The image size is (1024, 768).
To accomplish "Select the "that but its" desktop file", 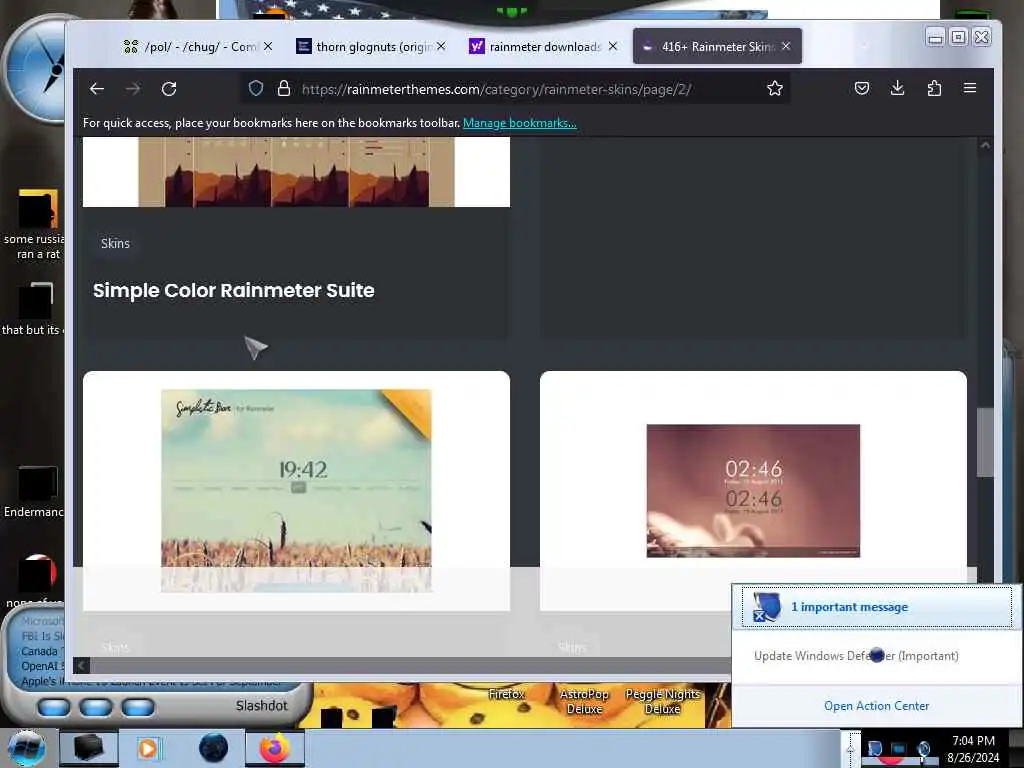I will tap(34, 310).
